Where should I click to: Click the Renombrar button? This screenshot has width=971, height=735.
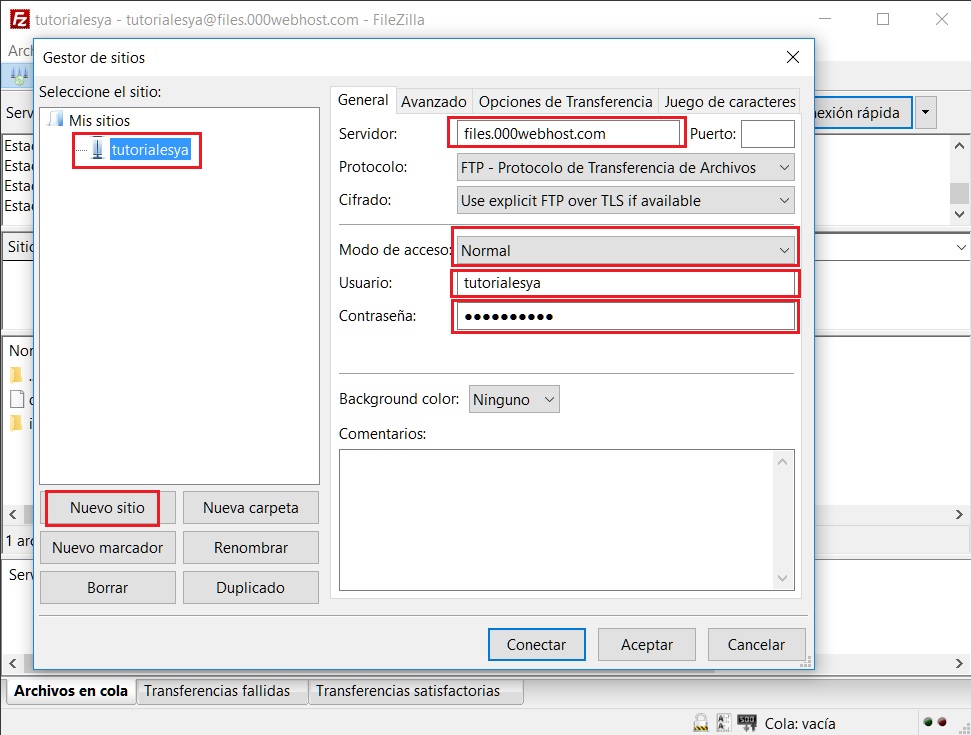251,548
